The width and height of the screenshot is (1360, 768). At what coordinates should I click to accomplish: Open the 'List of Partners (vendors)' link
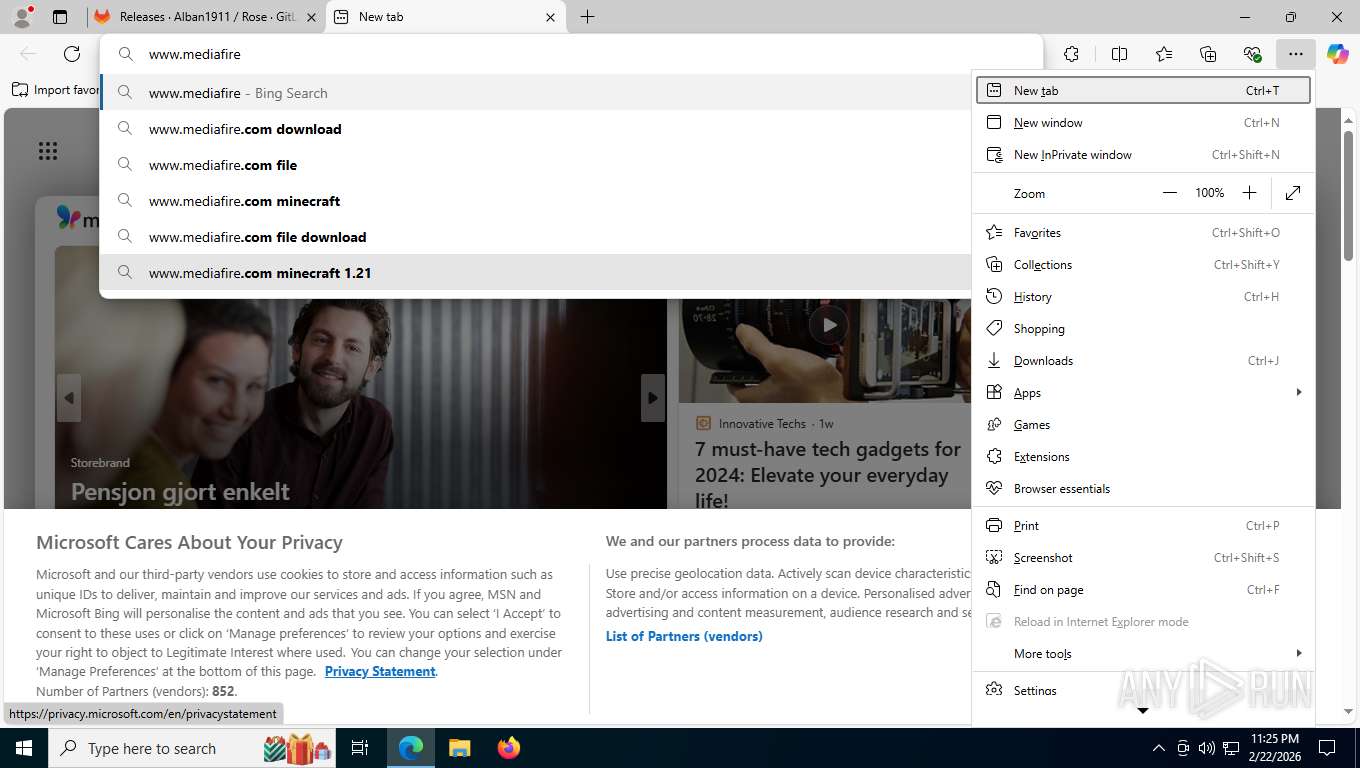[x=684, y=636]
